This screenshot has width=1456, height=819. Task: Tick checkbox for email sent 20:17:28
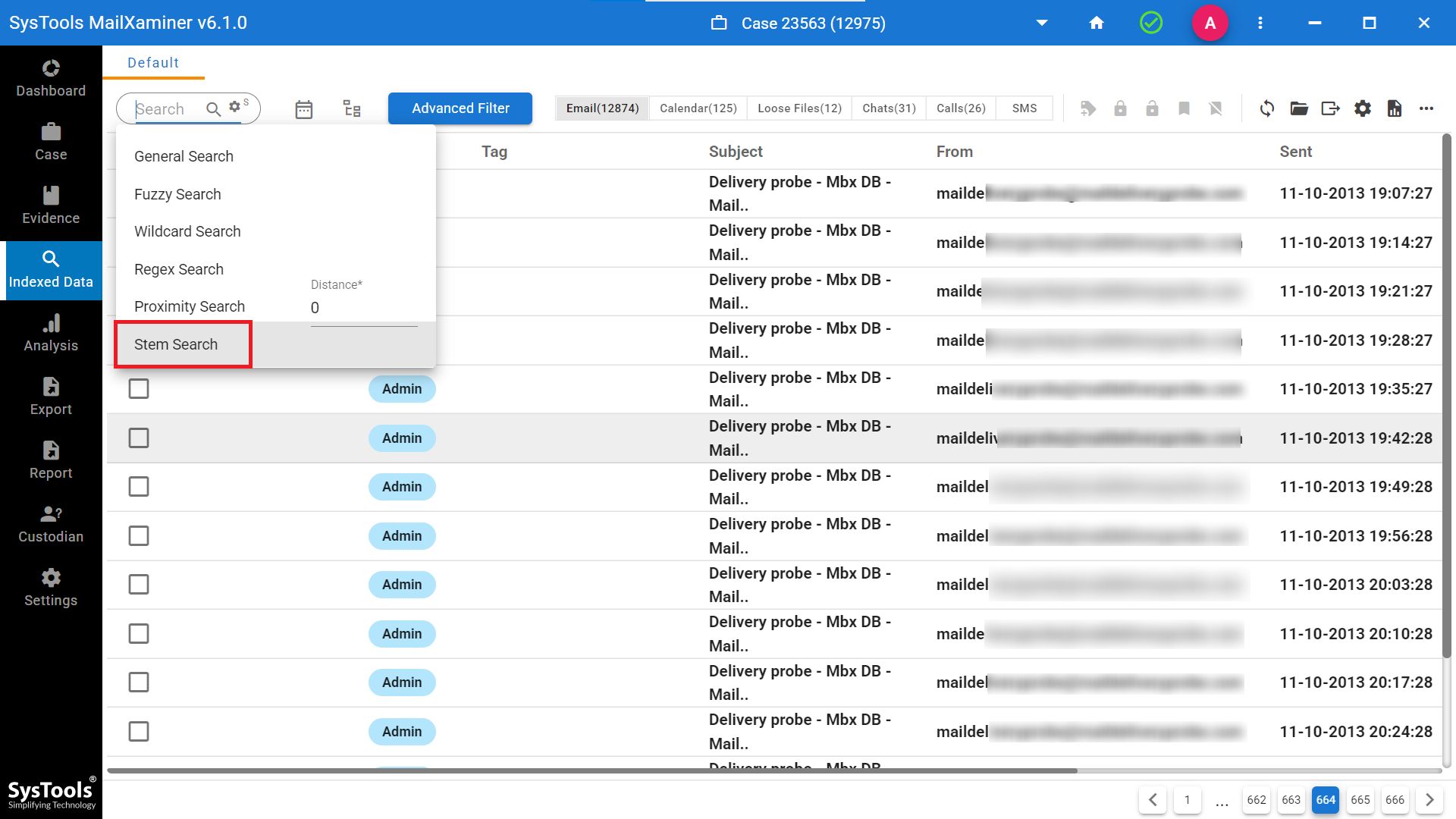coord(139,682)
